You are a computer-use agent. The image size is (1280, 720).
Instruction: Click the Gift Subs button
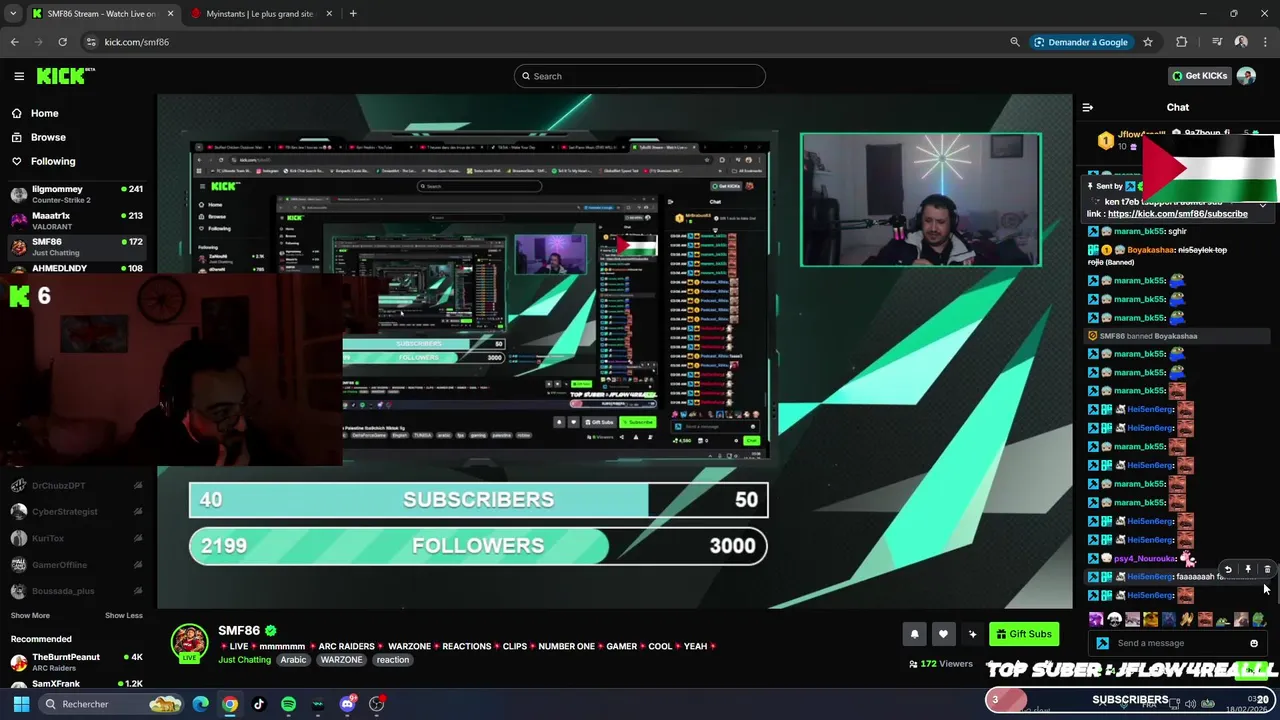[x=1024, y=634]
